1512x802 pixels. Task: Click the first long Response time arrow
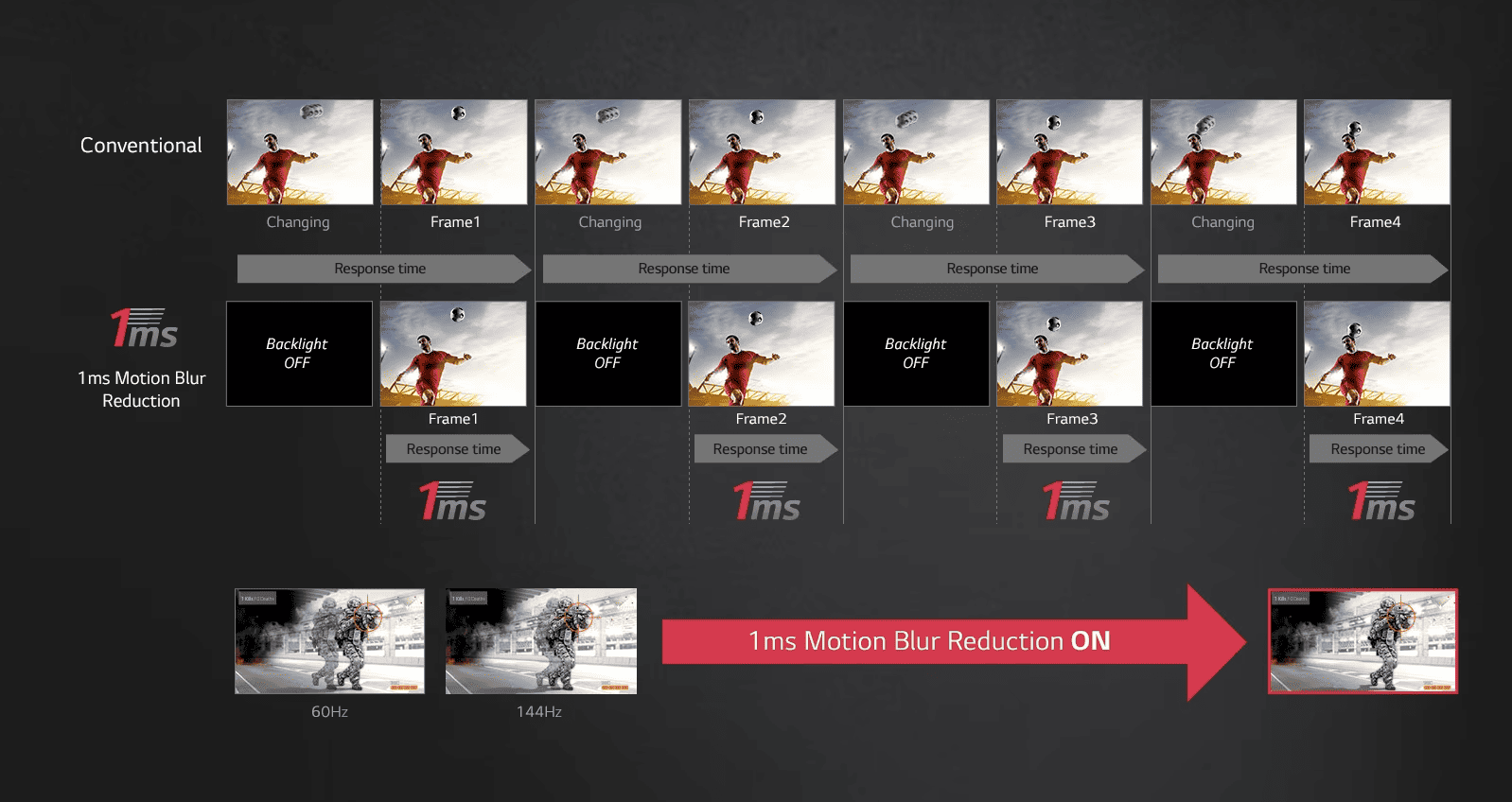[382, 269]
